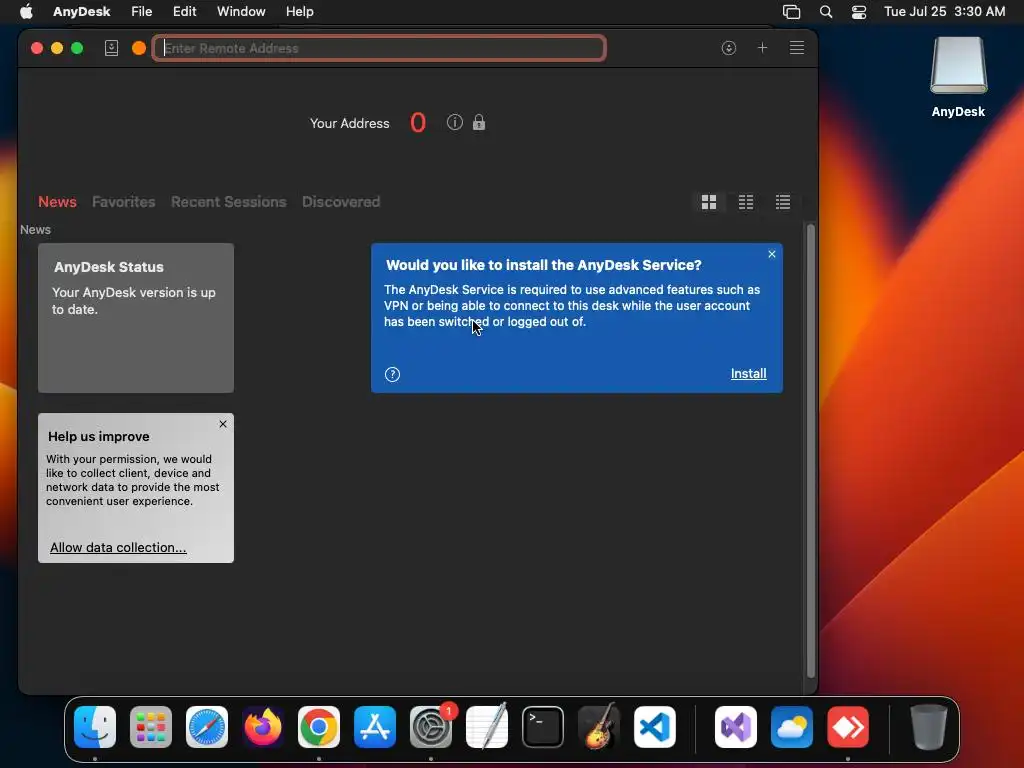Open the AnyDesk Status card
Viewport: 1024px width, 768px height.
(136, 318)
